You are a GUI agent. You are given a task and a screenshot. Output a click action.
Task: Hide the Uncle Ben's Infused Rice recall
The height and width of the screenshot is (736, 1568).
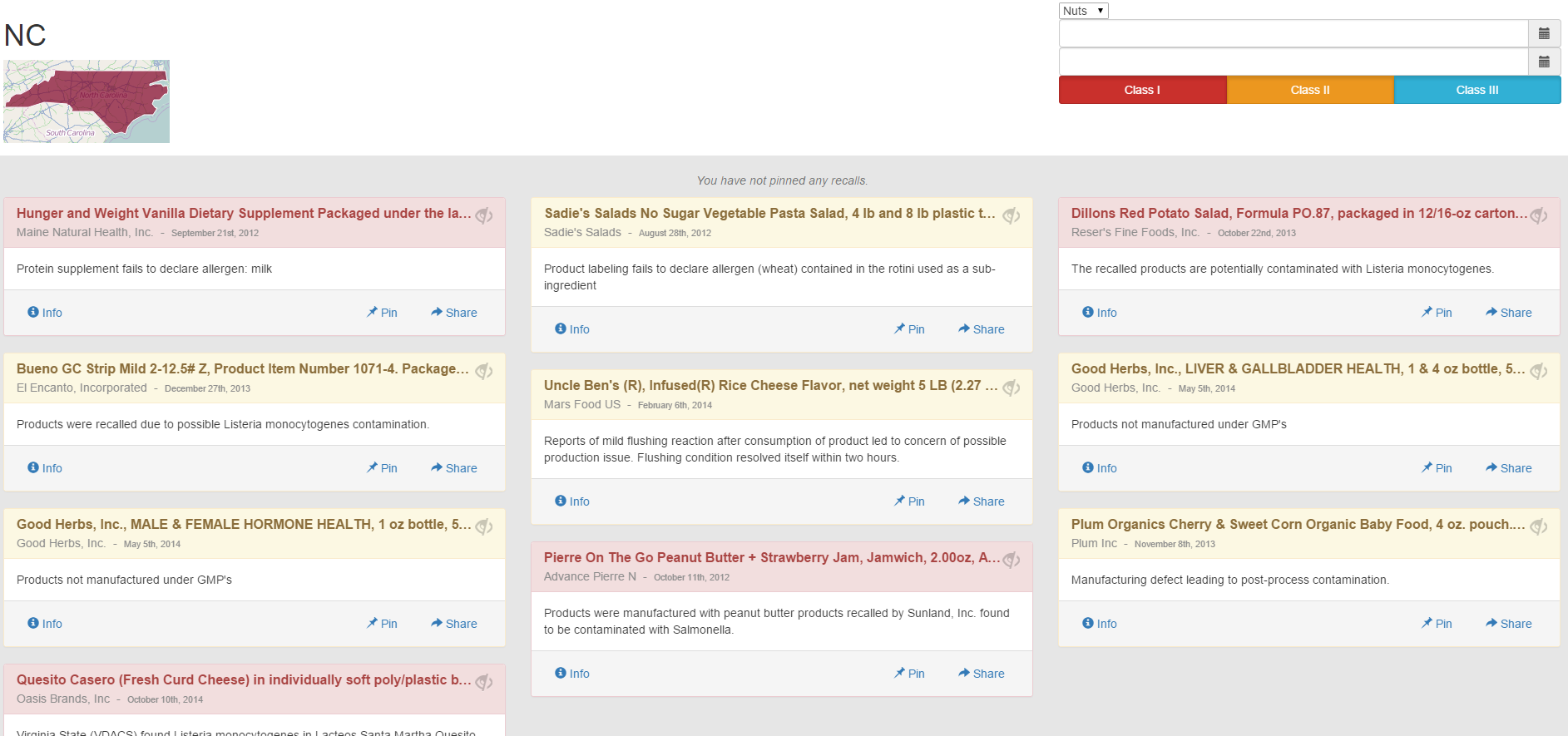point(1012,388)
